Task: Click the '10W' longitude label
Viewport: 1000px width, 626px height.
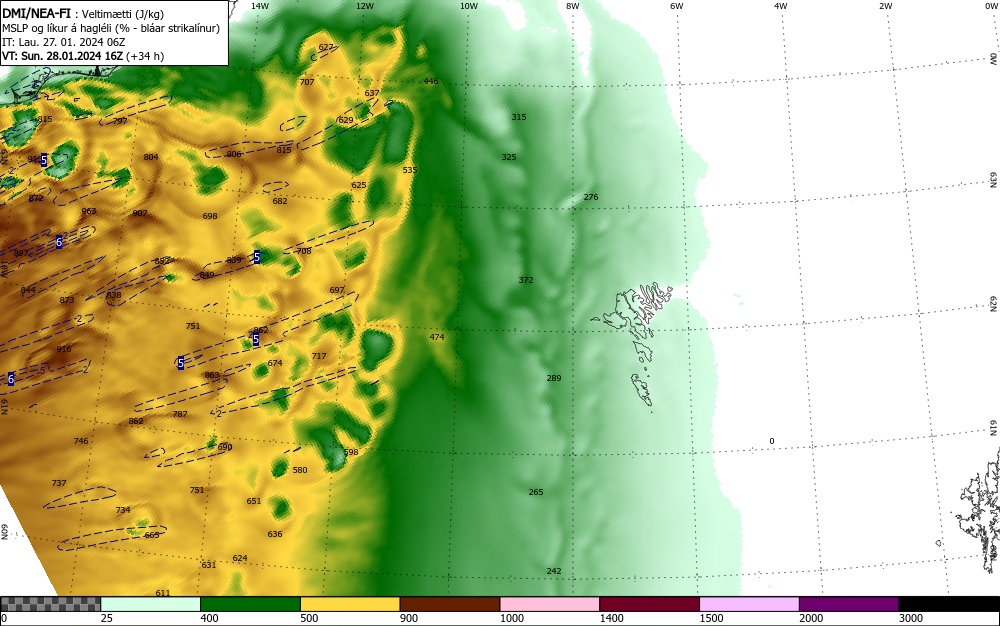Action: coord(469,6)
